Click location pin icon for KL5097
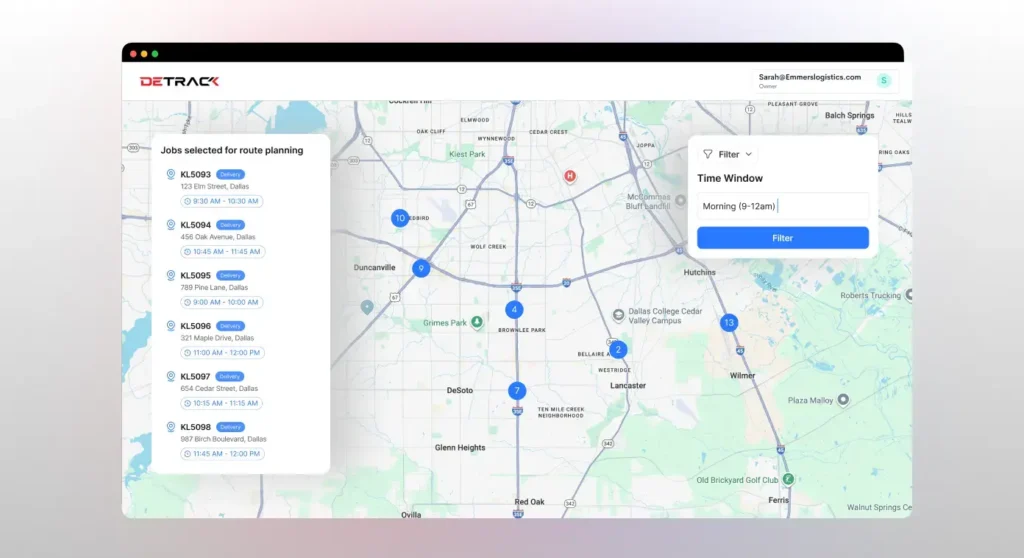This screenshot has height=558, width=1024. coord(170,376)
